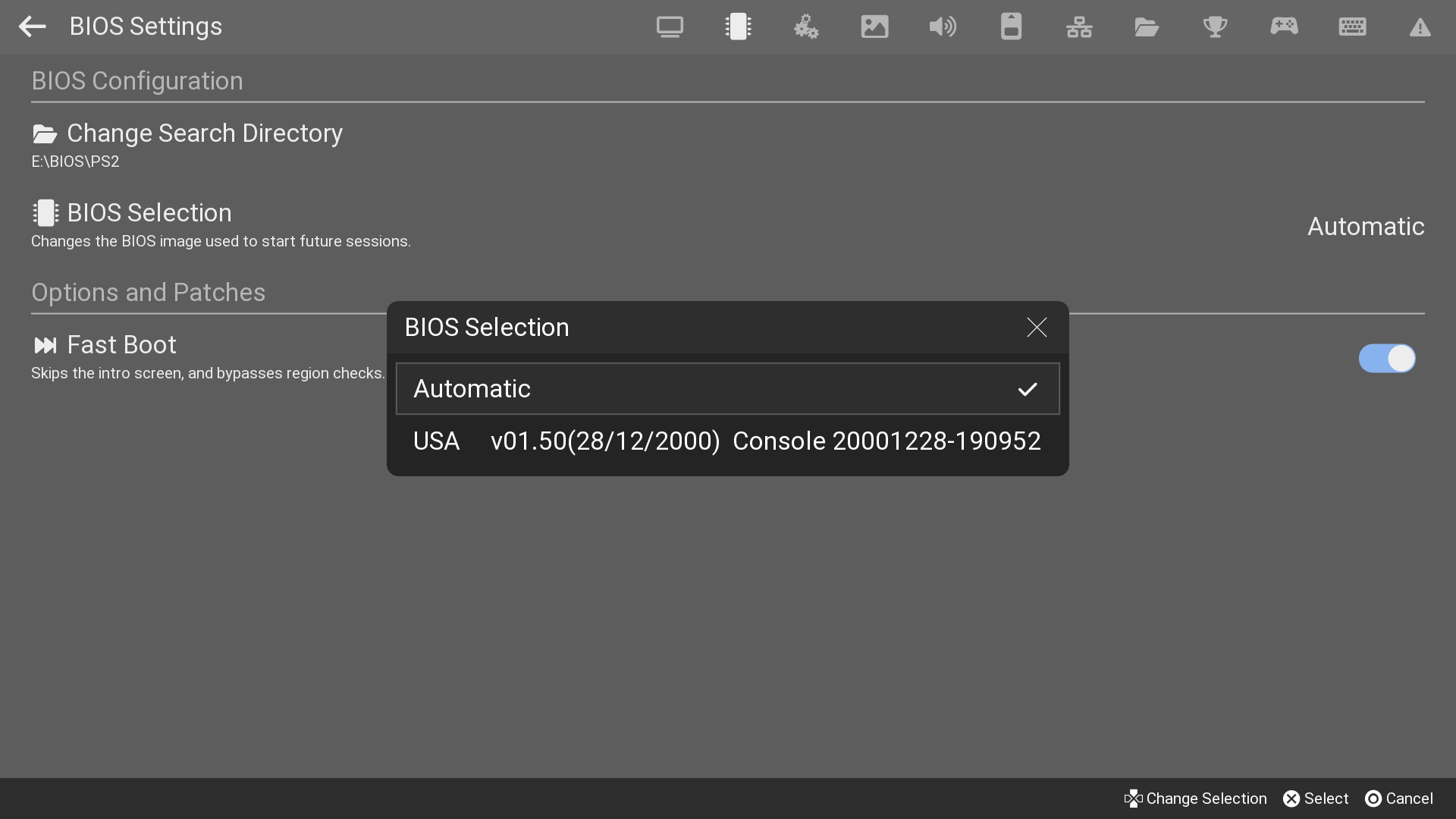Click Change Selection hint in footer
The image size is (1456, 819).
pyautogui.click(x=1195, y=799)
